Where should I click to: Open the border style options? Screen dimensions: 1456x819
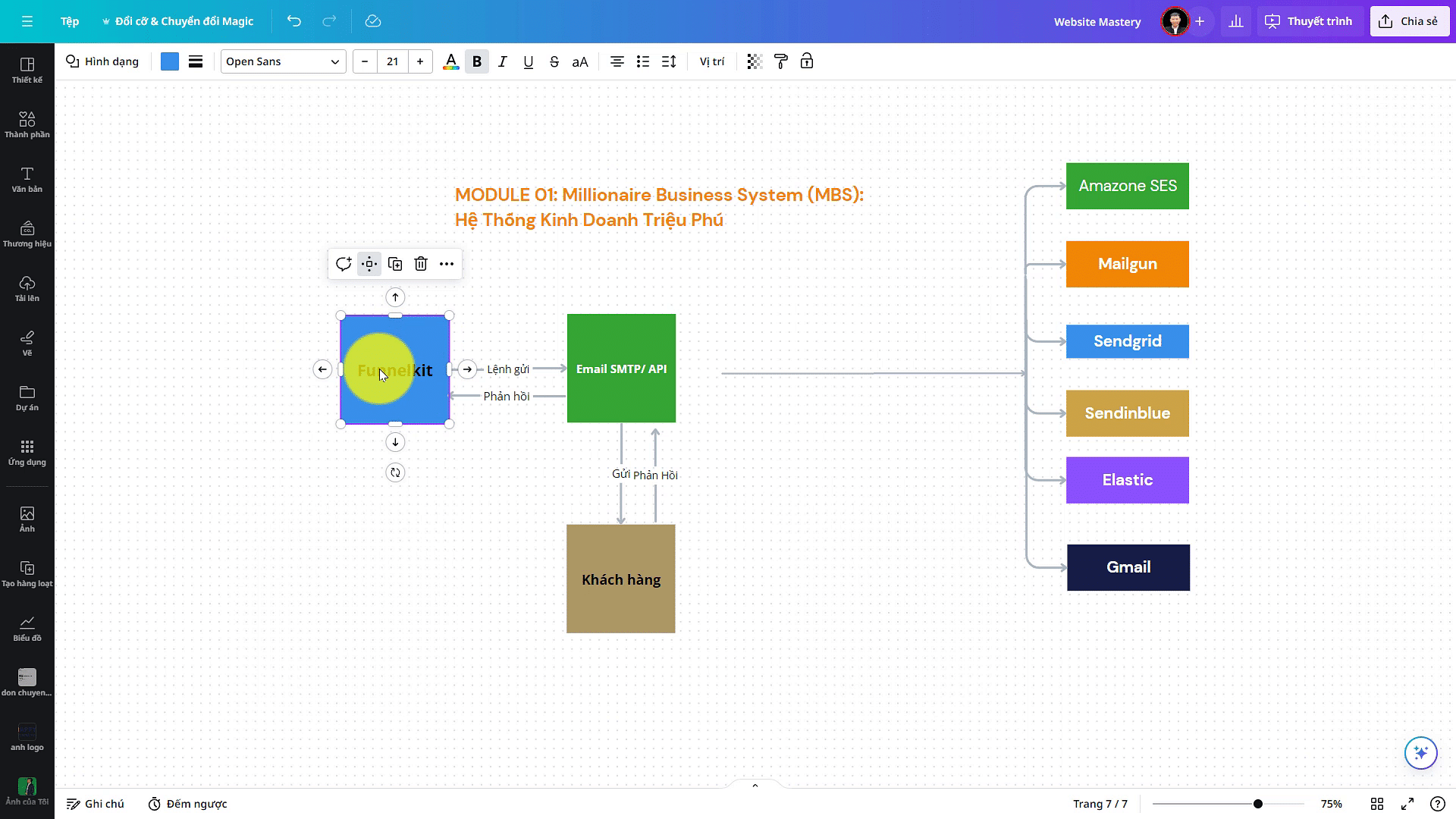(x=196, y=61)
